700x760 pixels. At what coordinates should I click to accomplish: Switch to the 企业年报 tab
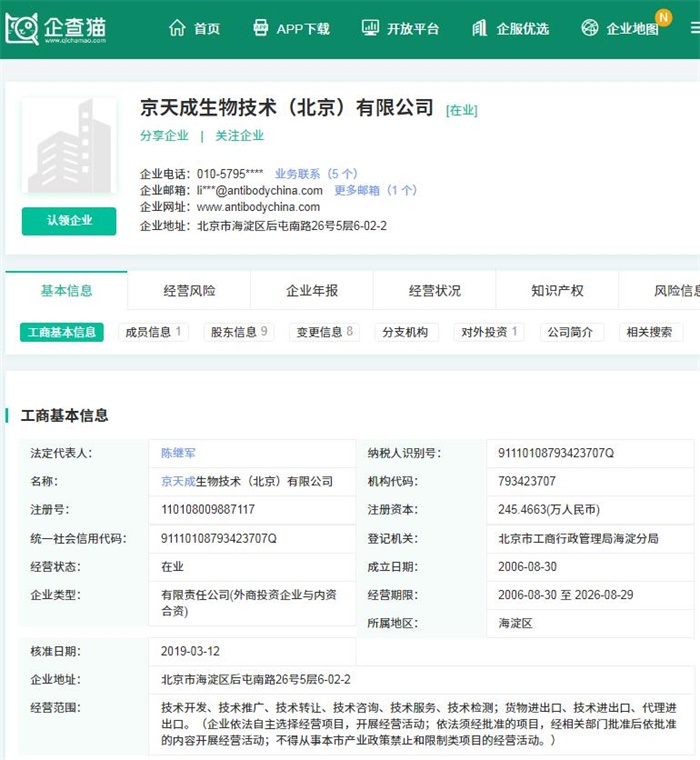pos(312,290)
